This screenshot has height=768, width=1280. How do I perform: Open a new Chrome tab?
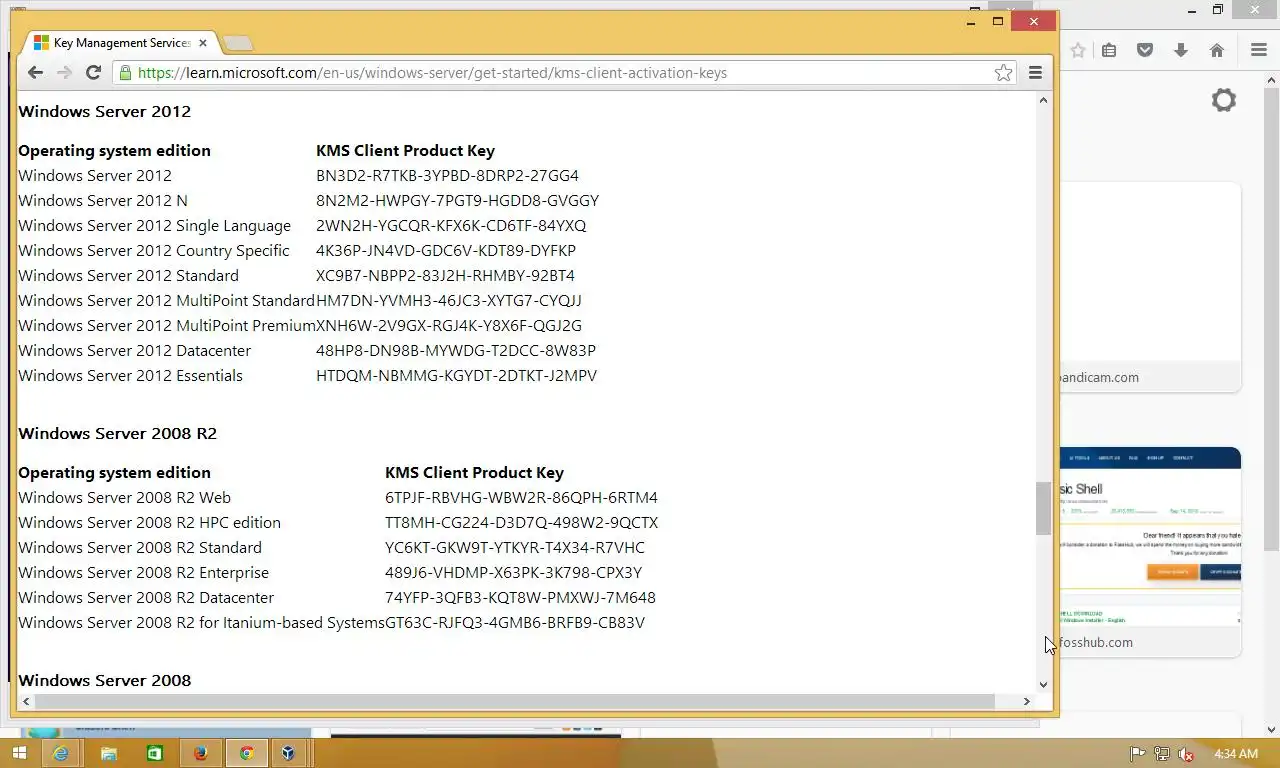pyautogui.click(x=237, y=43)
